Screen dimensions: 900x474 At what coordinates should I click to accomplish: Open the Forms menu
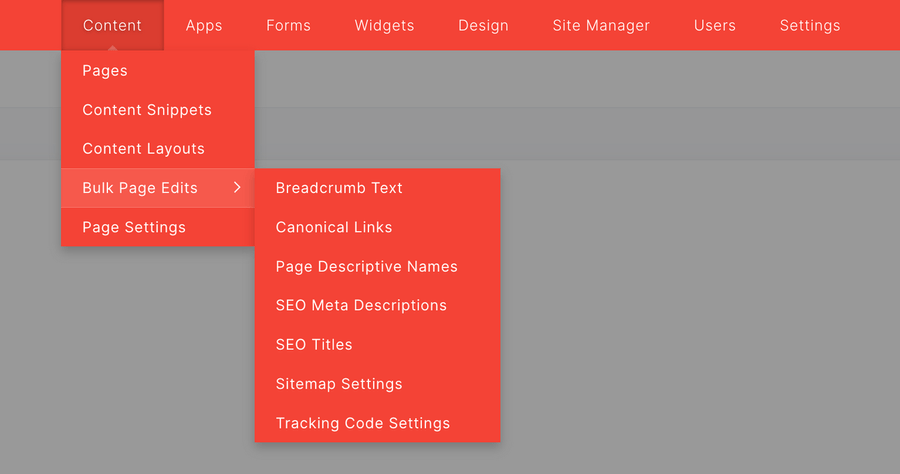click(x=288, y=25)
